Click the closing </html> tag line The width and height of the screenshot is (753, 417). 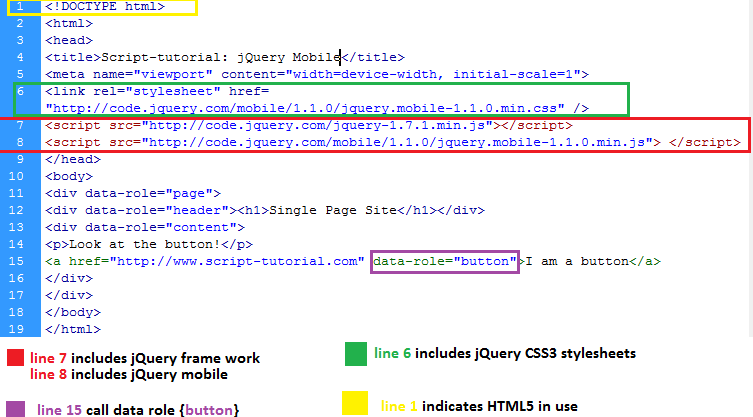[x=73, y=330]
